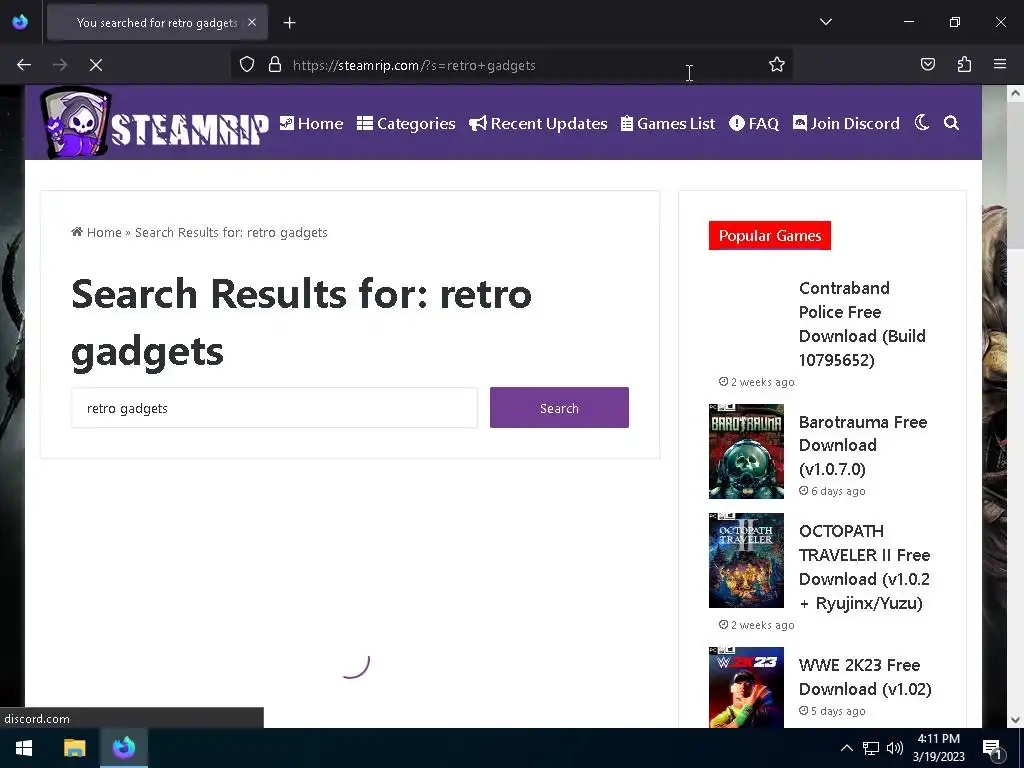Open Contraband Police Free Download link

coord(862,324)
